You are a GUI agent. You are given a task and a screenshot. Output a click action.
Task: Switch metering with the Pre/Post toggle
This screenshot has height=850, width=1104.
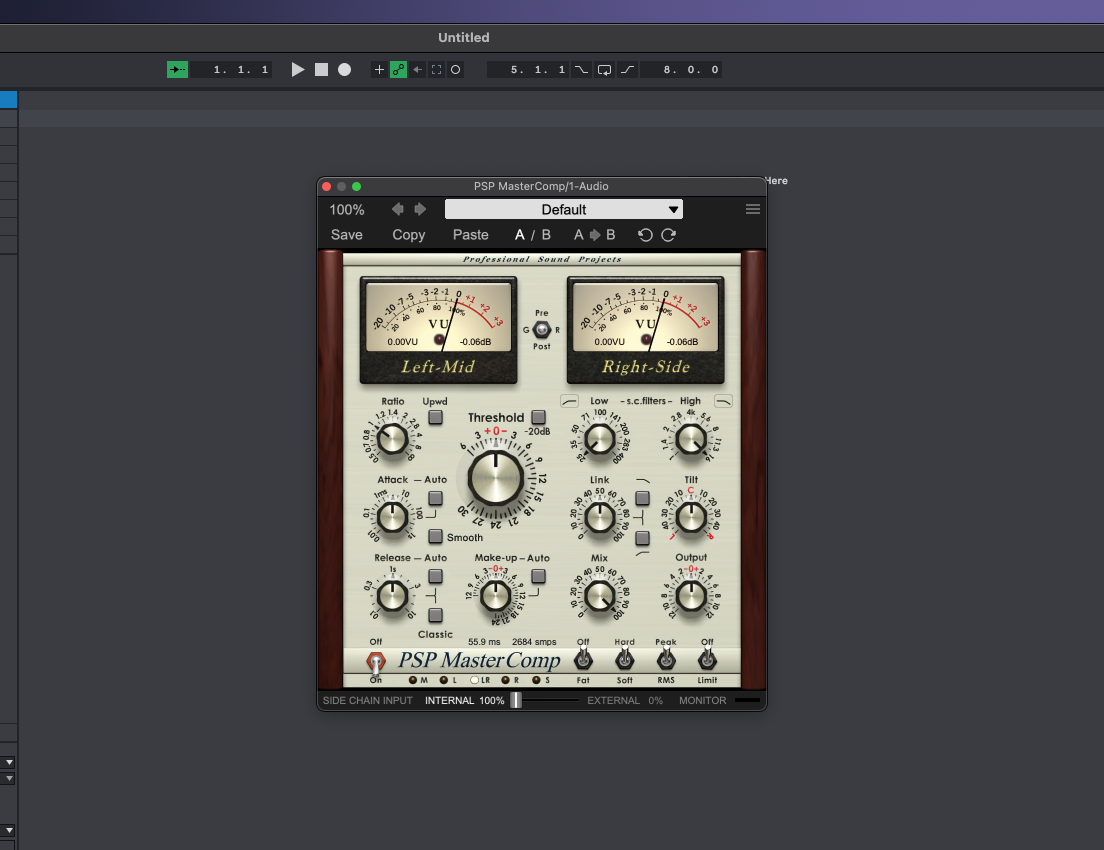click(x=541, y=329)
